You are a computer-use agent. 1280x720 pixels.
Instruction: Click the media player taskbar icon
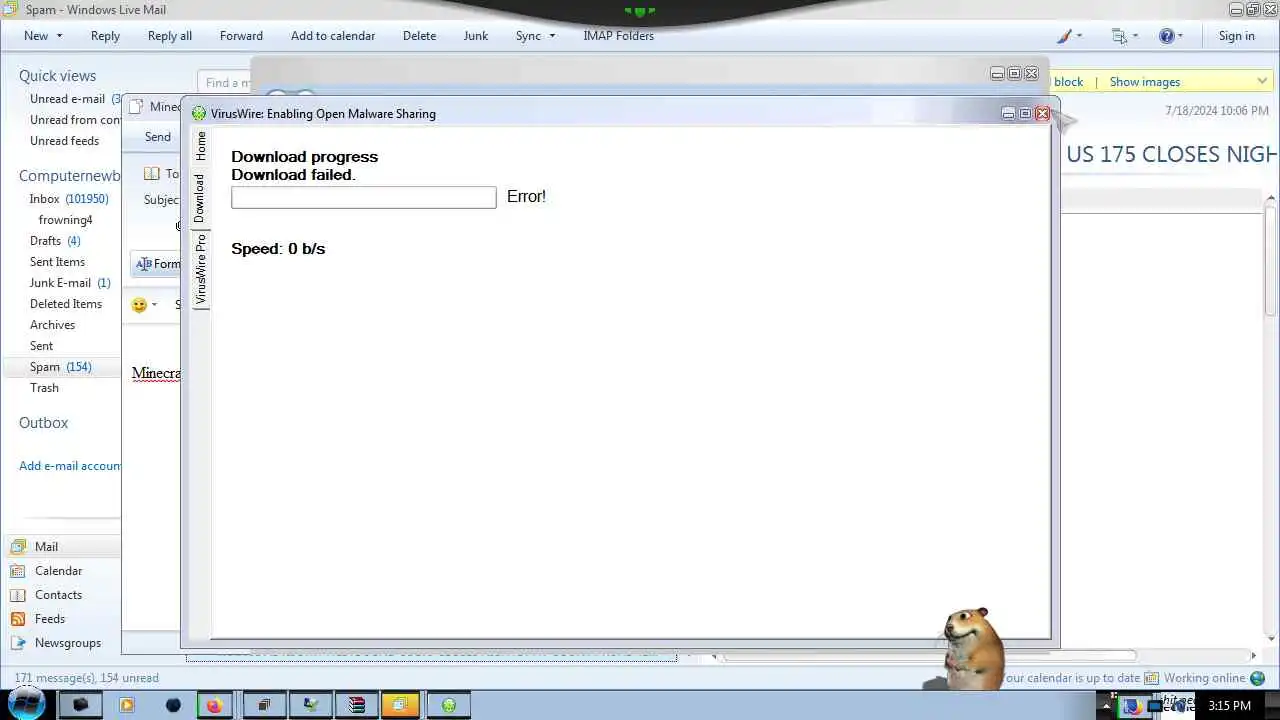pos(126,705)
